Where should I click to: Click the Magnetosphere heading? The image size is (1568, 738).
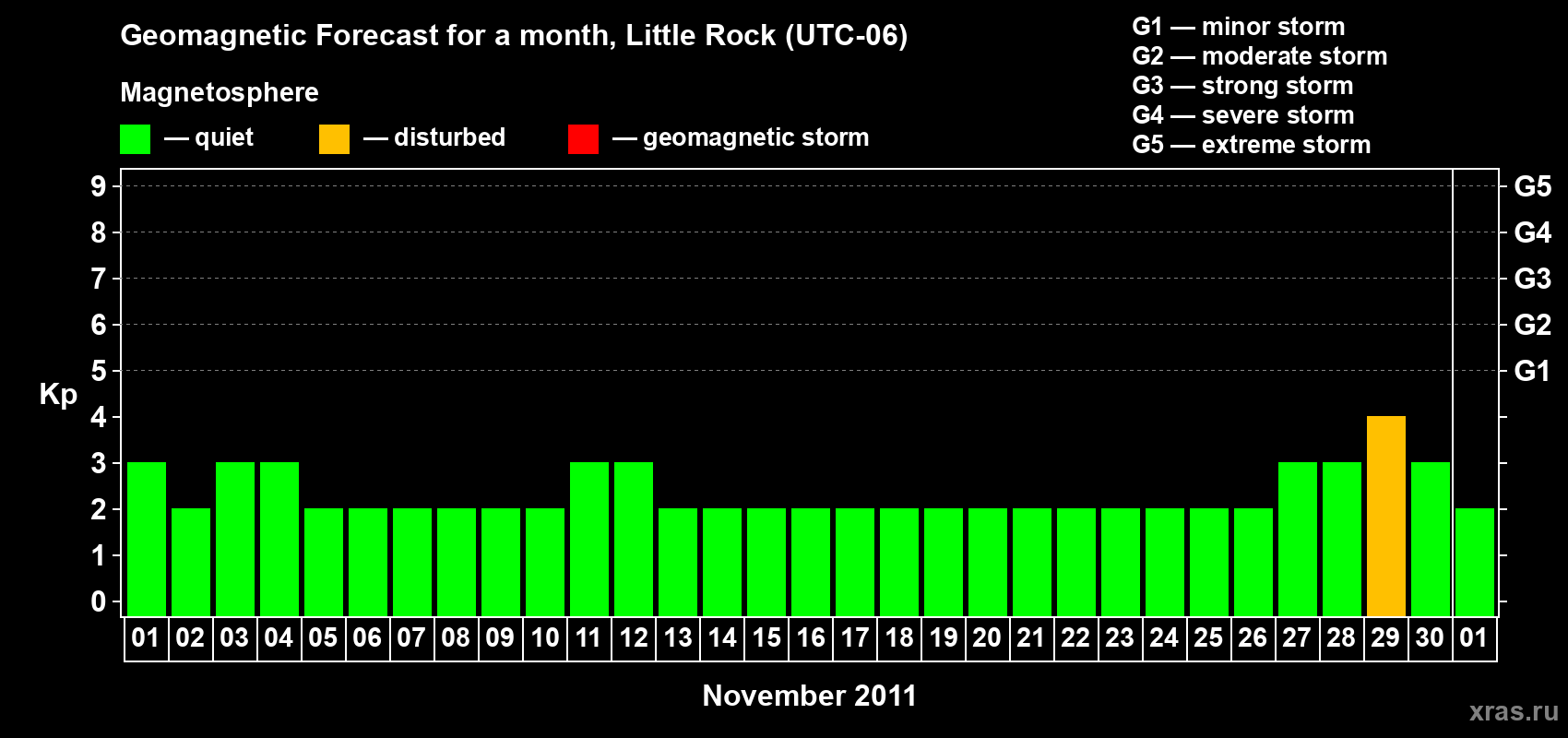[x=220, y=92]
